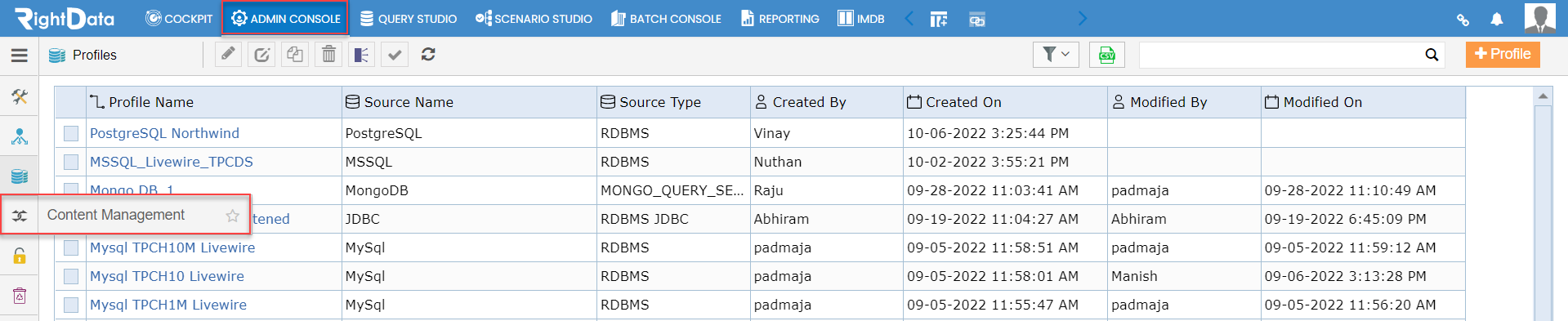Viewport: 1568px width, 321px height.
Task: Check the PostgreSQL Northwind row checkbox
Action: (x=71, y=133)
